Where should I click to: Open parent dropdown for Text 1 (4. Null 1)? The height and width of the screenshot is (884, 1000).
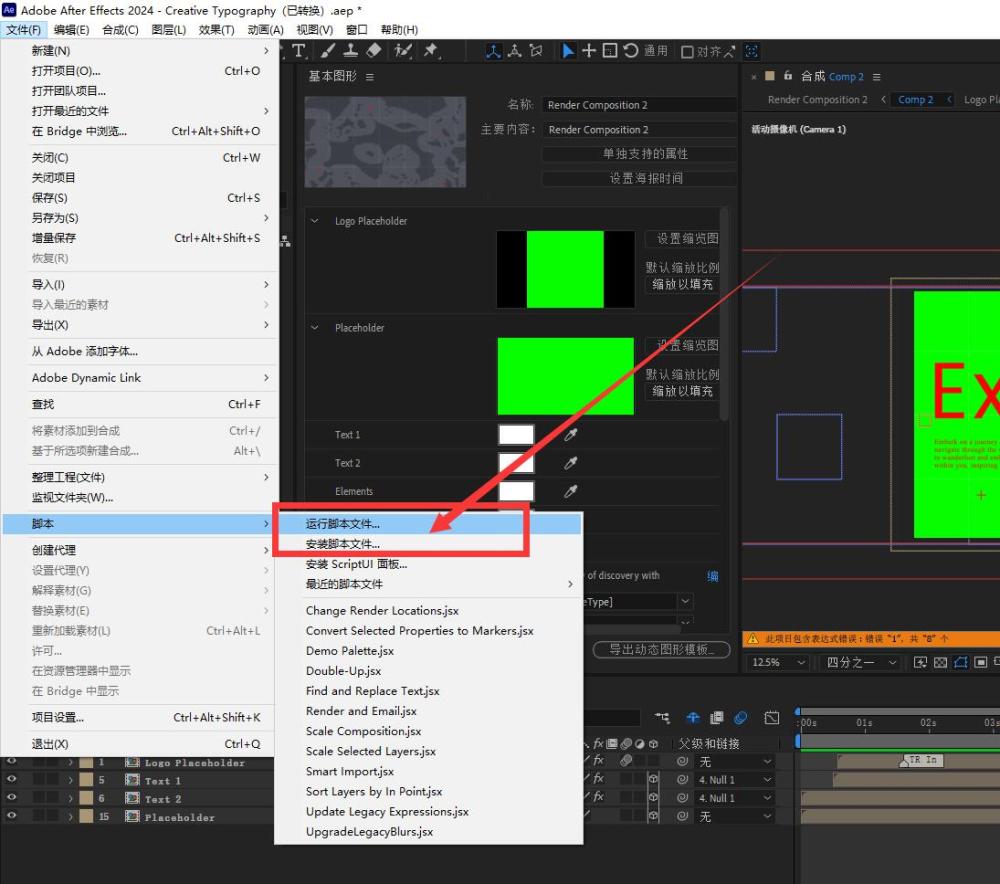tap(735, 780)
